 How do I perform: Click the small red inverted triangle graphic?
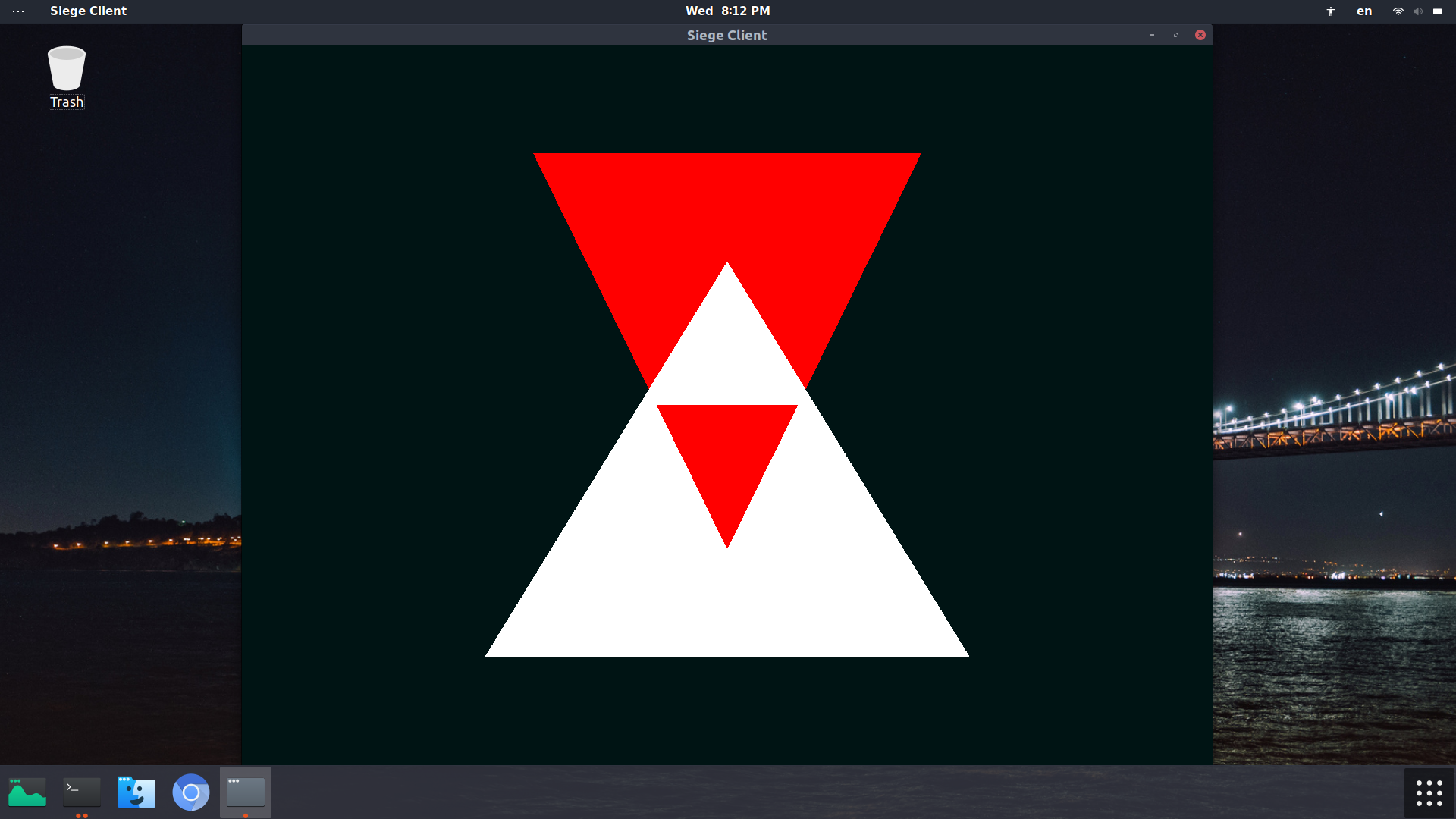coord(726,447)
